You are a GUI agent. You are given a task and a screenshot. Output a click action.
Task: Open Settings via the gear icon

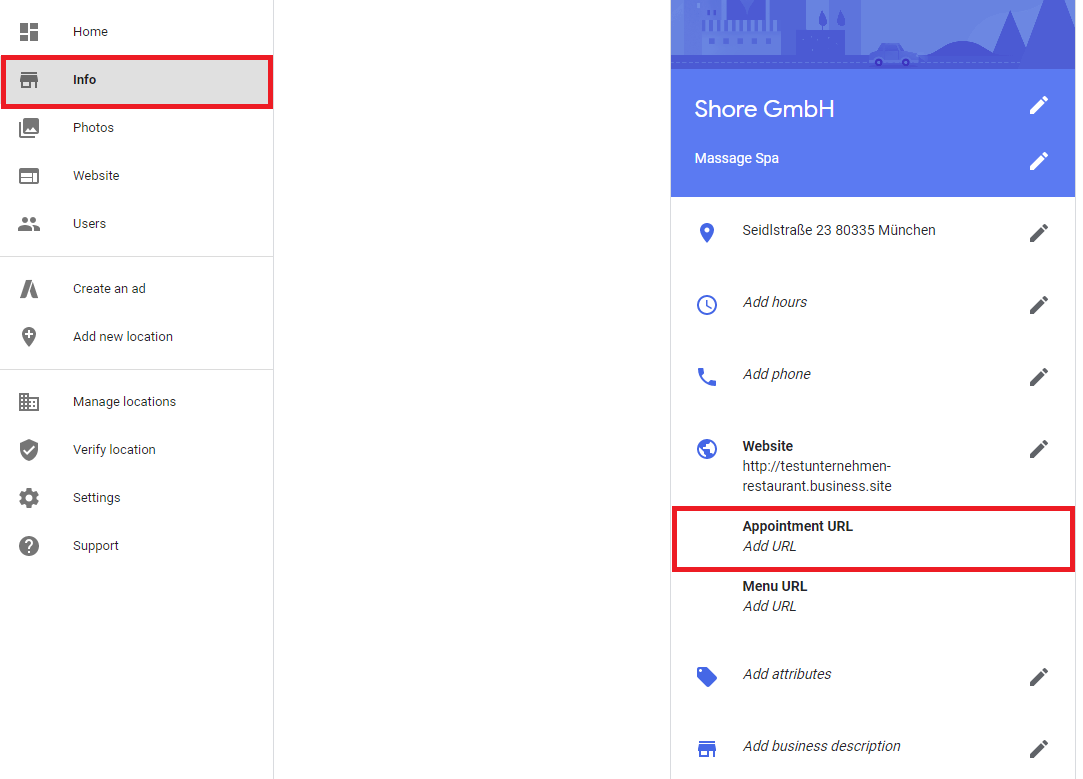click(x=29, y=498)
